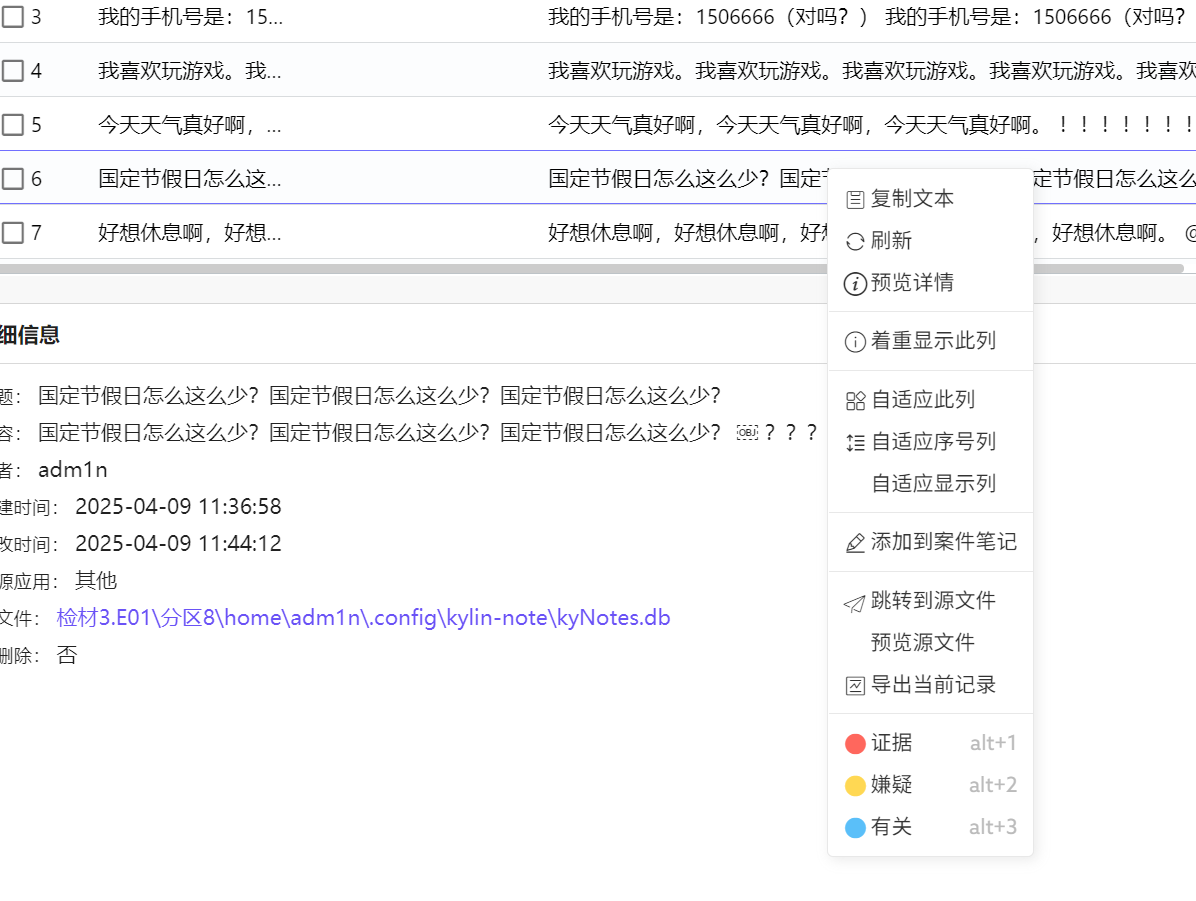
Task: Click source application value 其他
Action: tap(96, 581)
